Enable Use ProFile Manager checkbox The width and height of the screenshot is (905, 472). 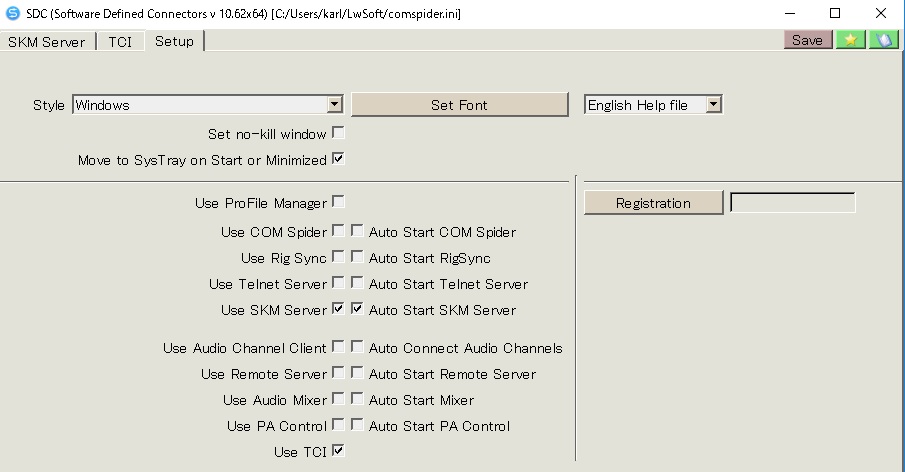(x=339, y=202)
